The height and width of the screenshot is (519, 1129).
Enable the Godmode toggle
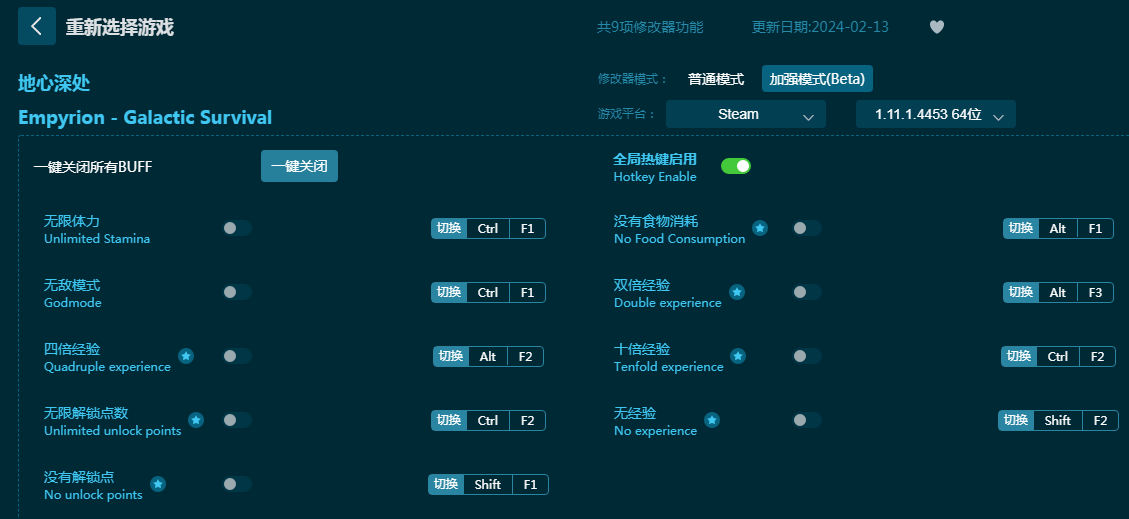(x=237, y=292)
